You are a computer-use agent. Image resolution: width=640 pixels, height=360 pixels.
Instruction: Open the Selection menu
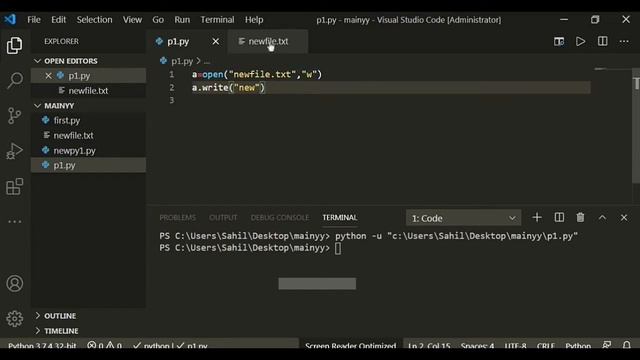(94, 20)
